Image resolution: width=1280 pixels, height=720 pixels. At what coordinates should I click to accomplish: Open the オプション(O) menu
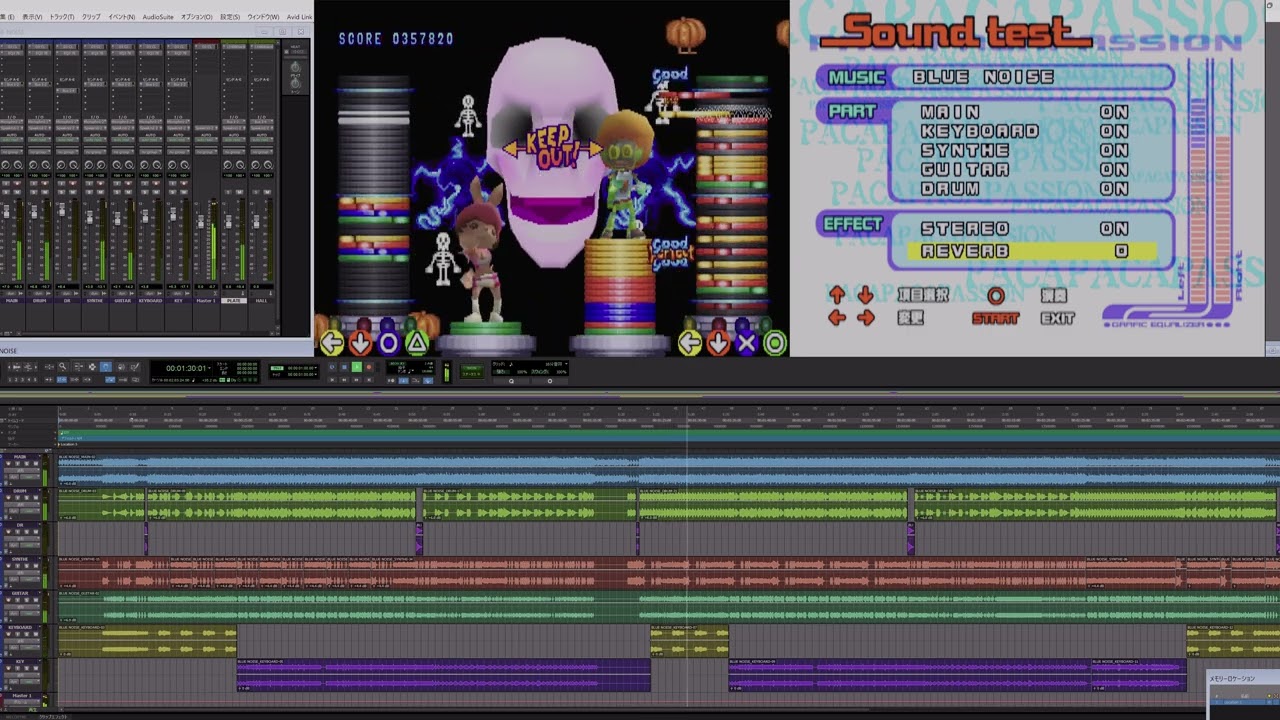[196, 17]
